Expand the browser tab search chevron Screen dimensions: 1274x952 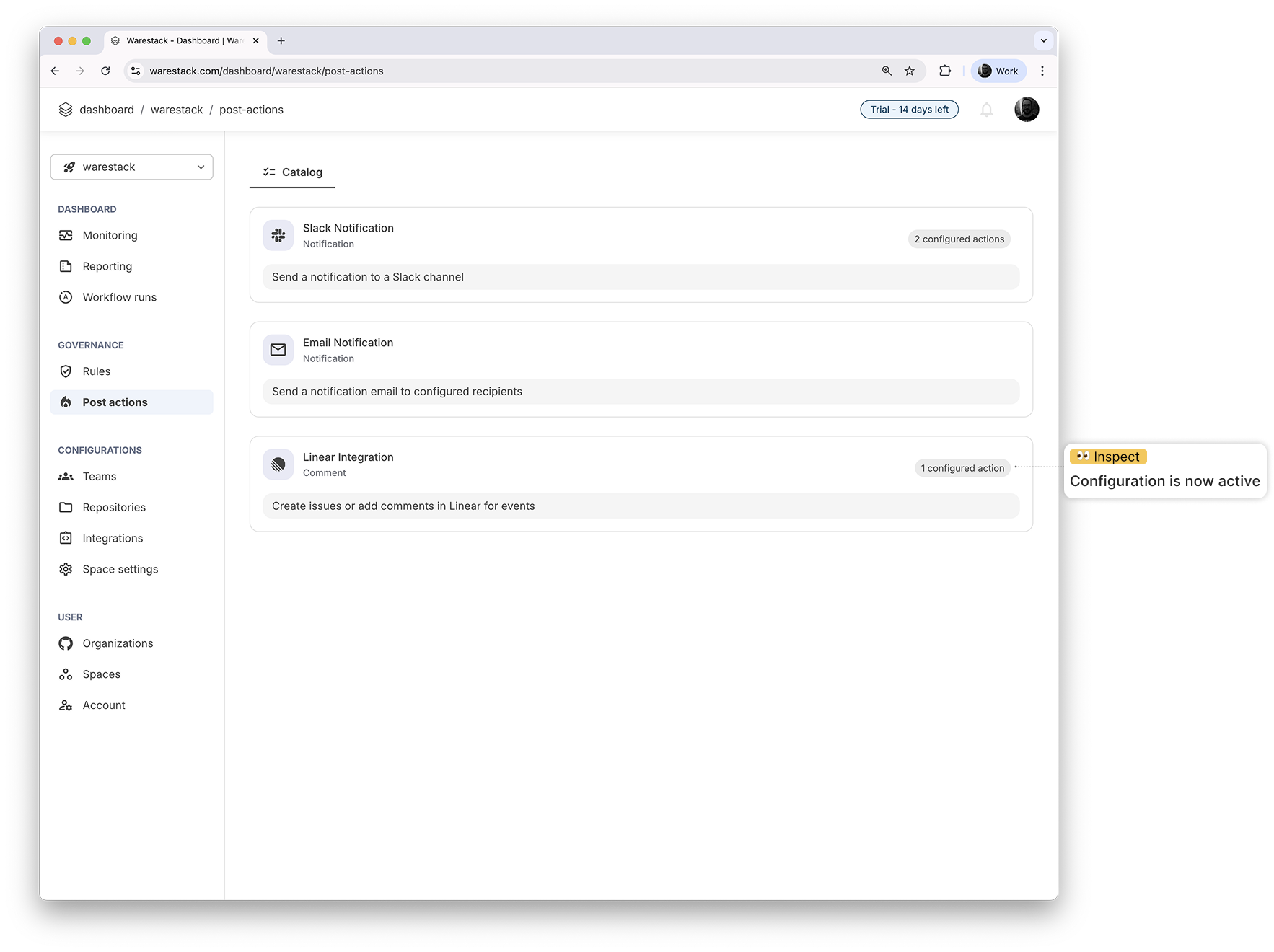point(1043,40)
